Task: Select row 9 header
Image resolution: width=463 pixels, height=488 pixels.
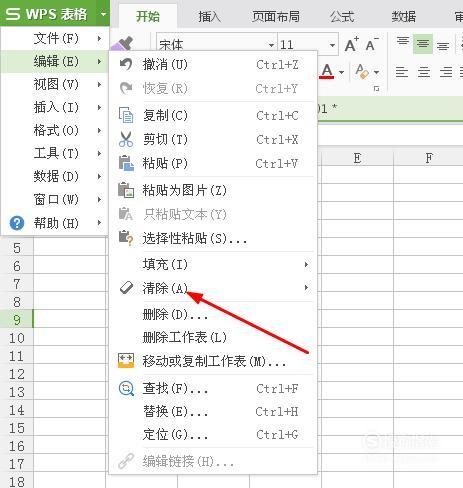Action: 17,320
